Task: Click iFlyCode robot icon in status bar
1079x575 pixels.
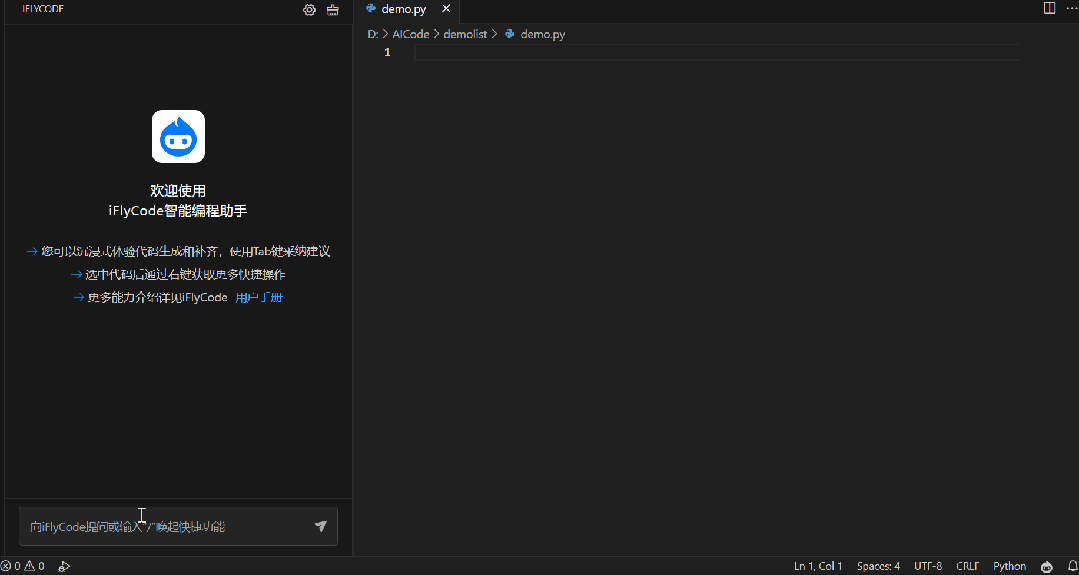Action: point(1047,566)
